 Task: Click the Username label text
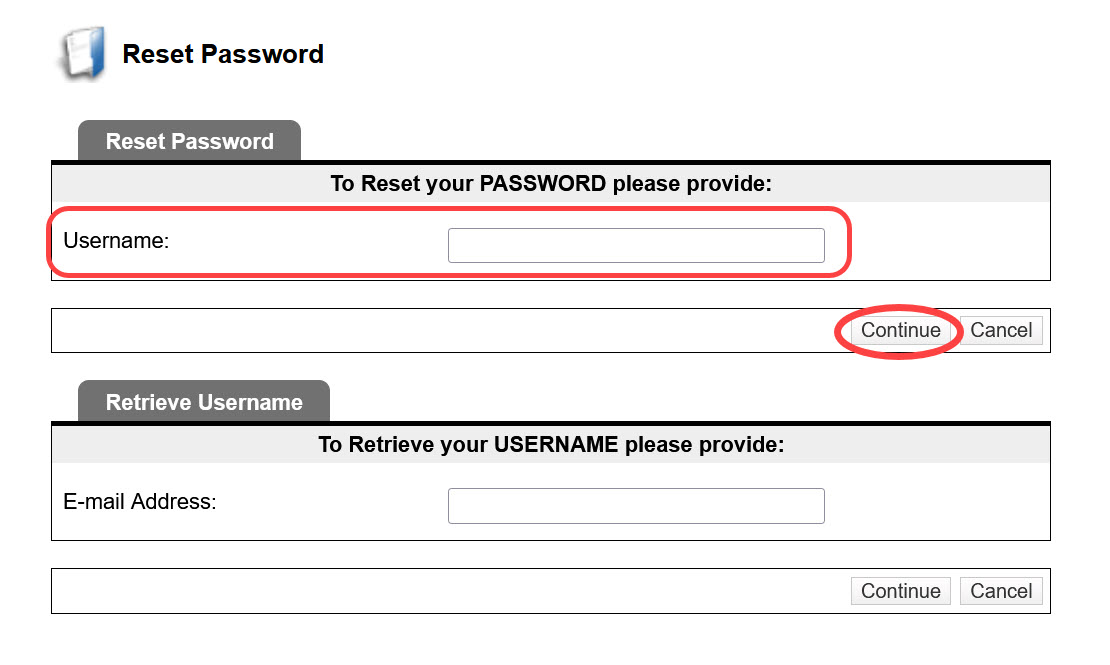[116, 241]
